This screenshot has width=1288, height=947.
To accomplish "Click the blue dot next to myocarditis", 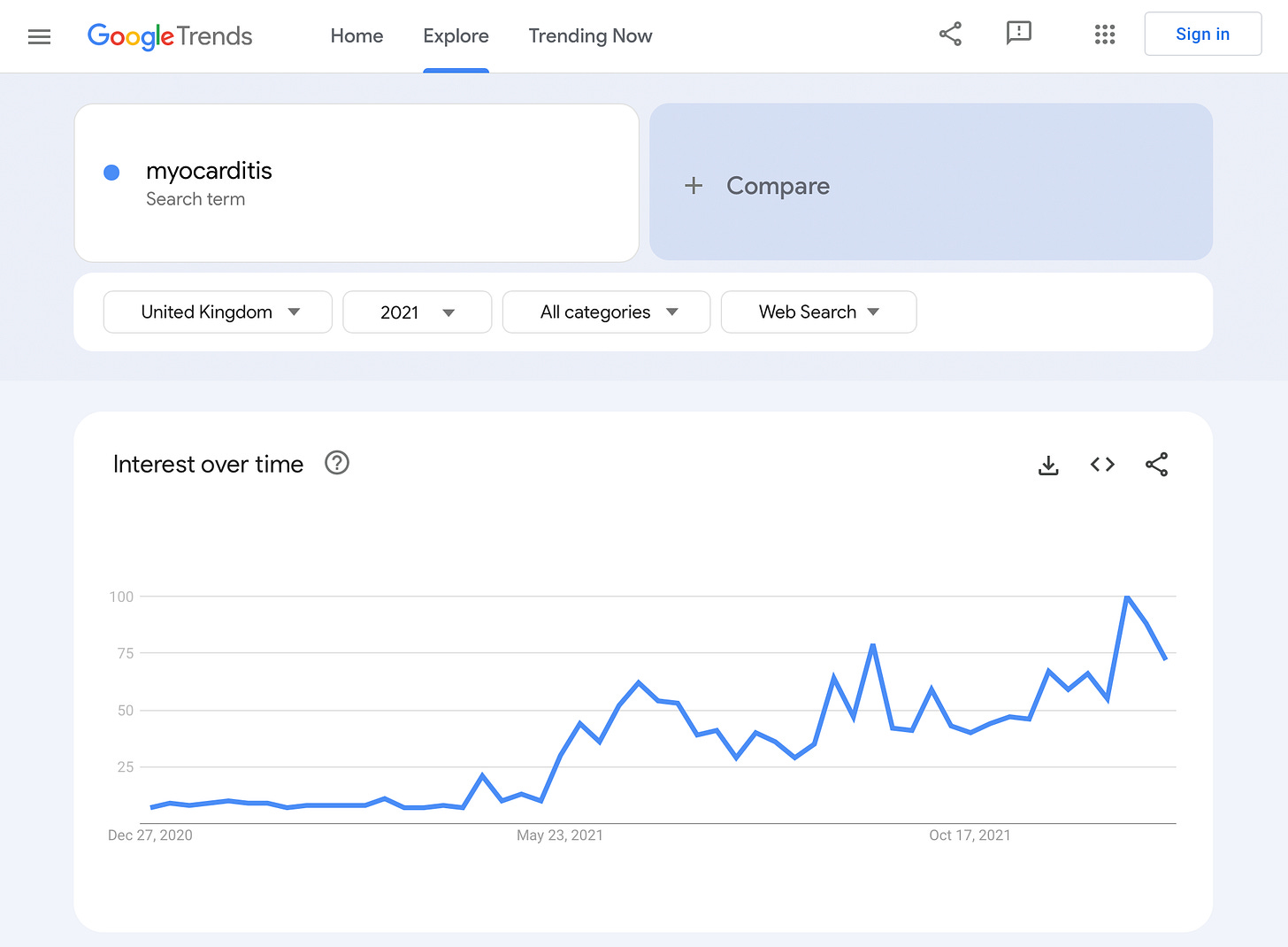I will pyautogui.click(x=111, y=173).
